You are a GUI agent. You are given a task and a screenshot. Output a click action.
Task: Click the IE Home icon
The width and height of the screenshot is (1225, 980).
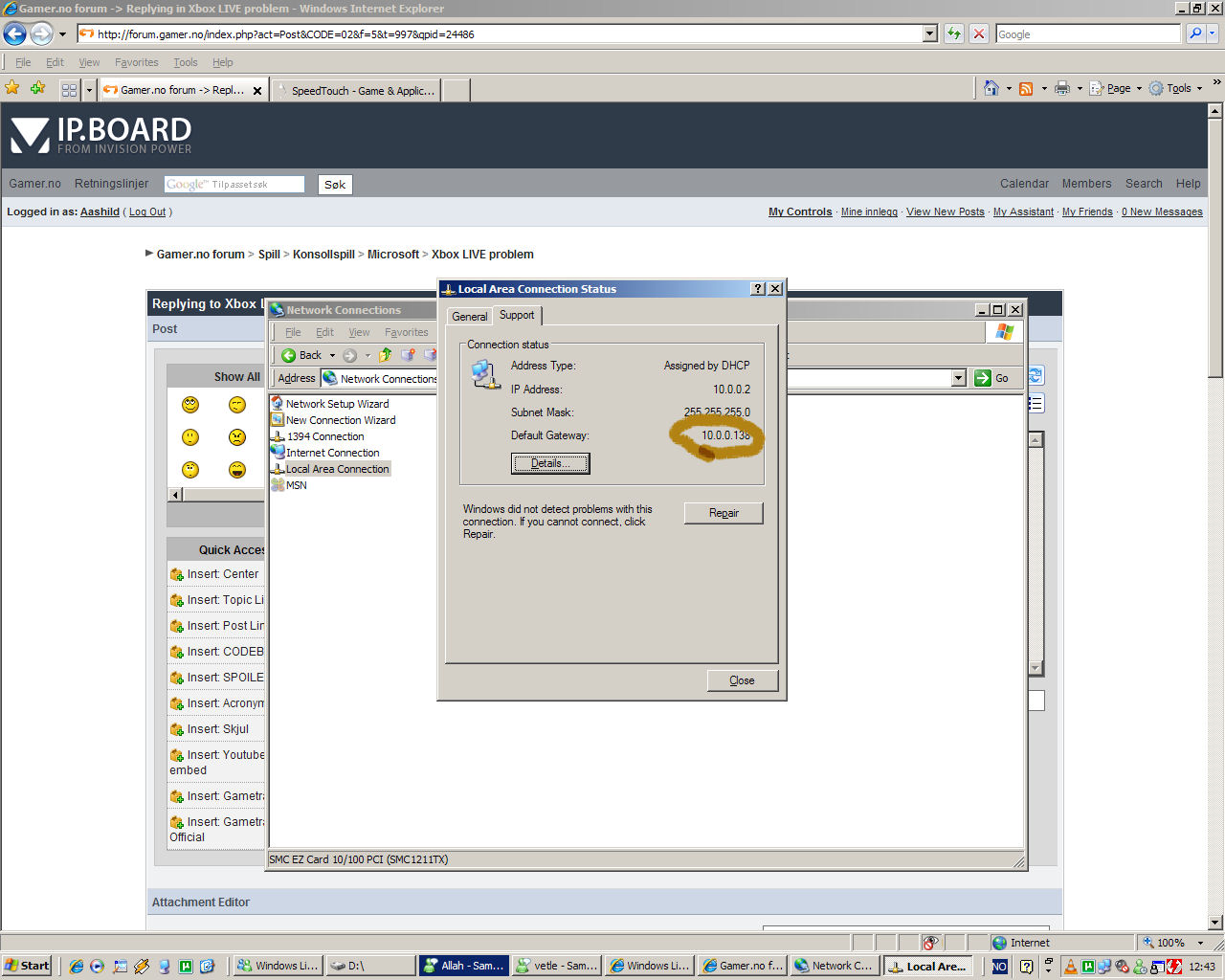point(991,88)
